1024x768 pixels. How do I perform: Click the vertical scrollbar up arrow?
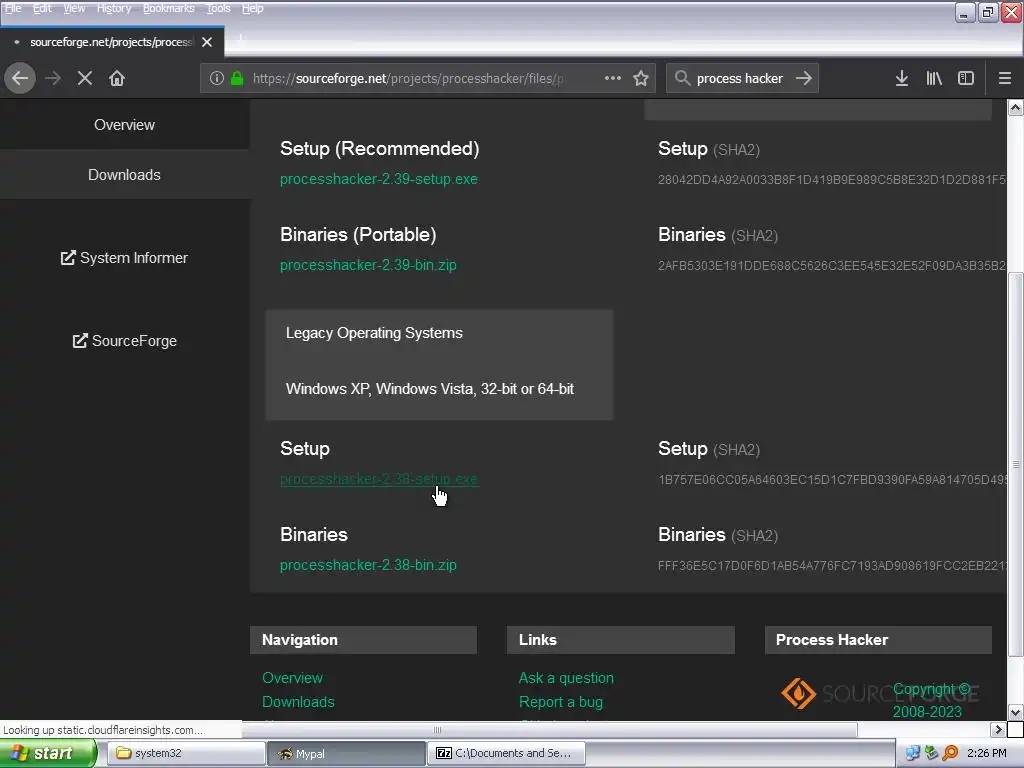point(1016,107)
